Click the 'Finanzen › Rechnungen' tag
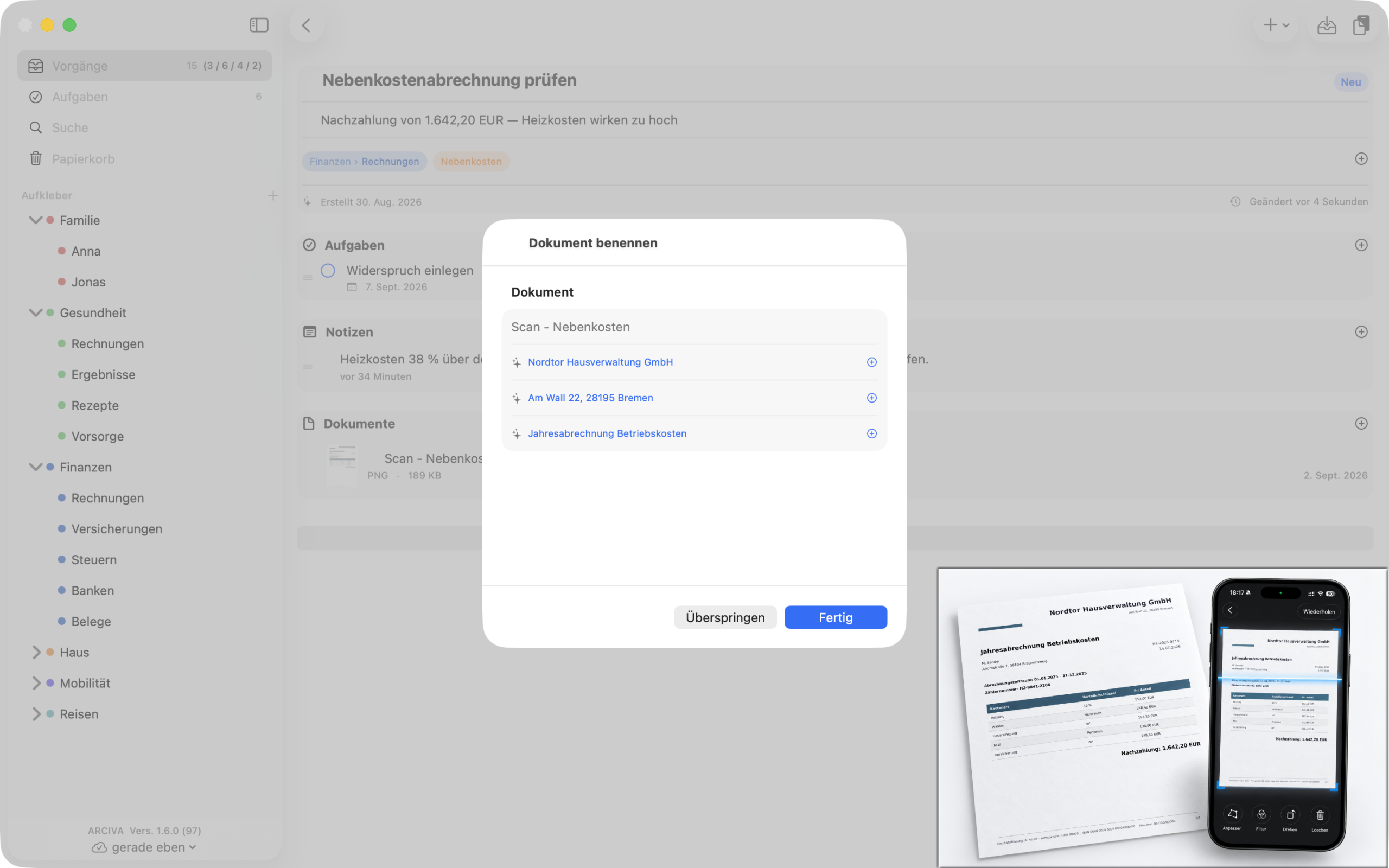This screenshot has height=868, width=1389. pyautogui.click(x=364, y=161)
